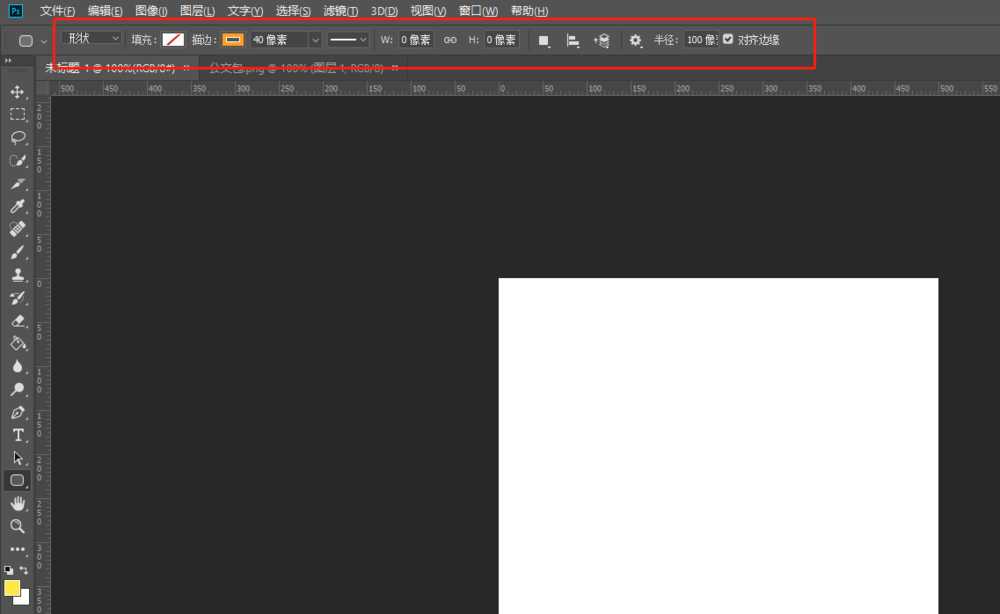Activate the Hand tool

[x=17, y=504]
